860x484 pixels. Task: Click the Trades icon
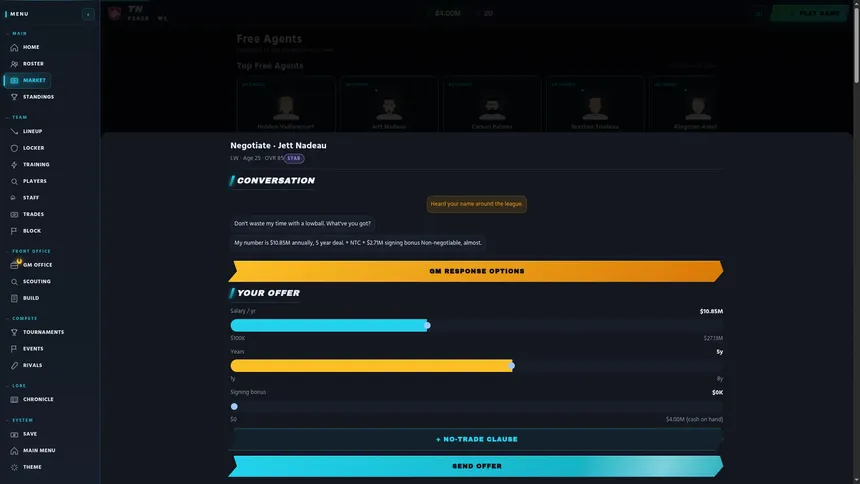14,215
